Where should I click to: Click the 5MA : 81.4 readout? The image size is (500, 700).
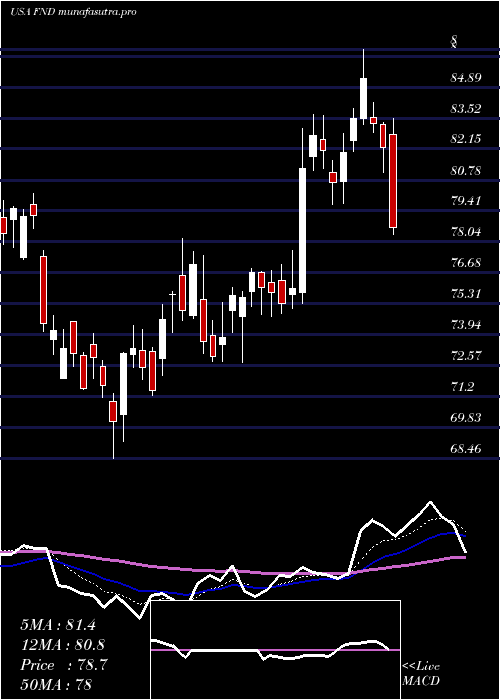point(58,625)
